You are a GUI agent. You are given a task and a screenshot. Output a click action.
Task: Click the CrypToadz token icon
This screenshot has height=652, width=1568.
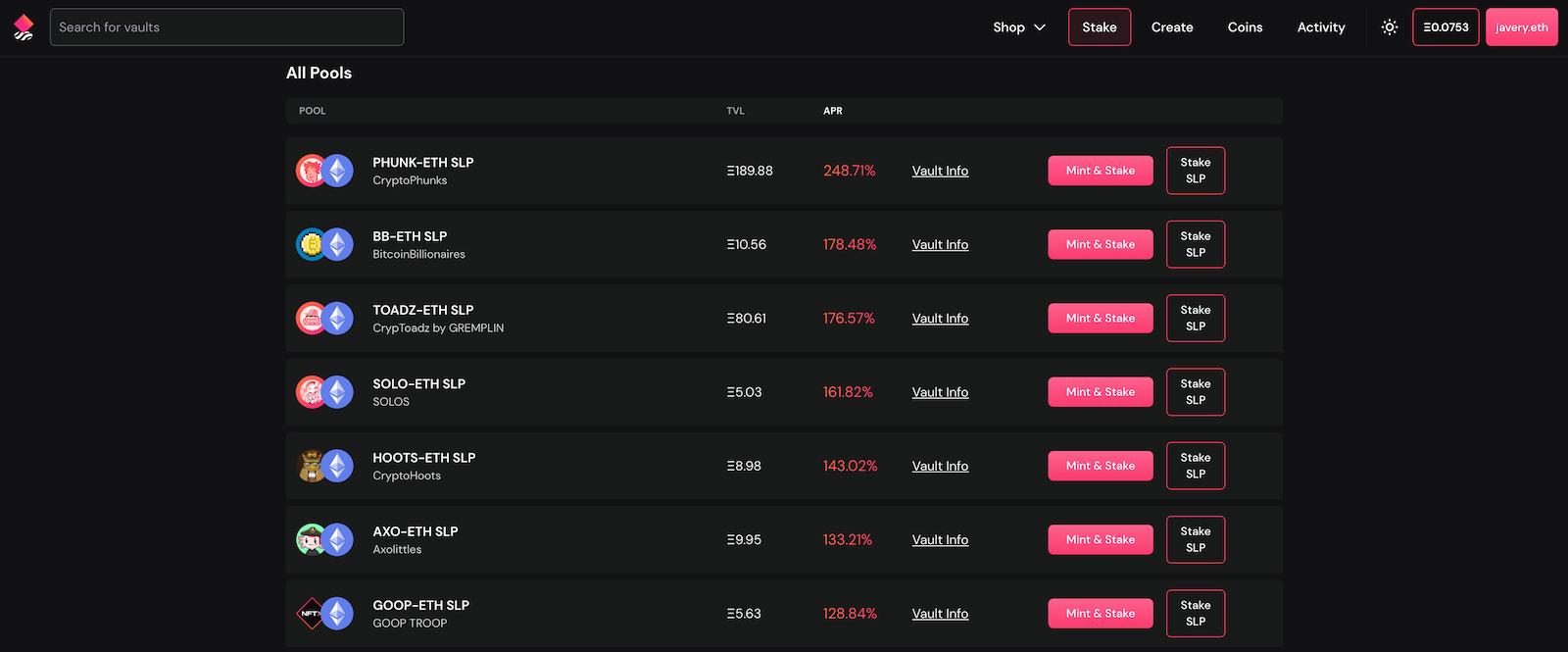[x=311, y=318]
